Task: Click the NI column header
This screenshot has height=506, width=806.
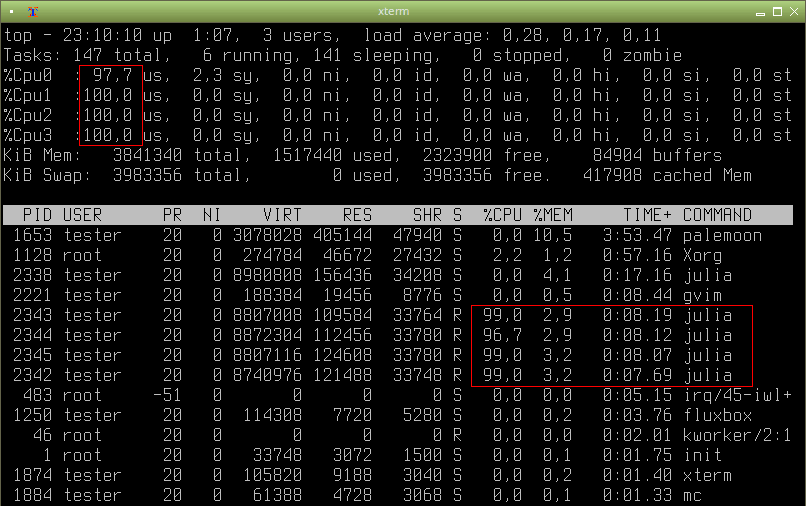Action: click(212, 215)
